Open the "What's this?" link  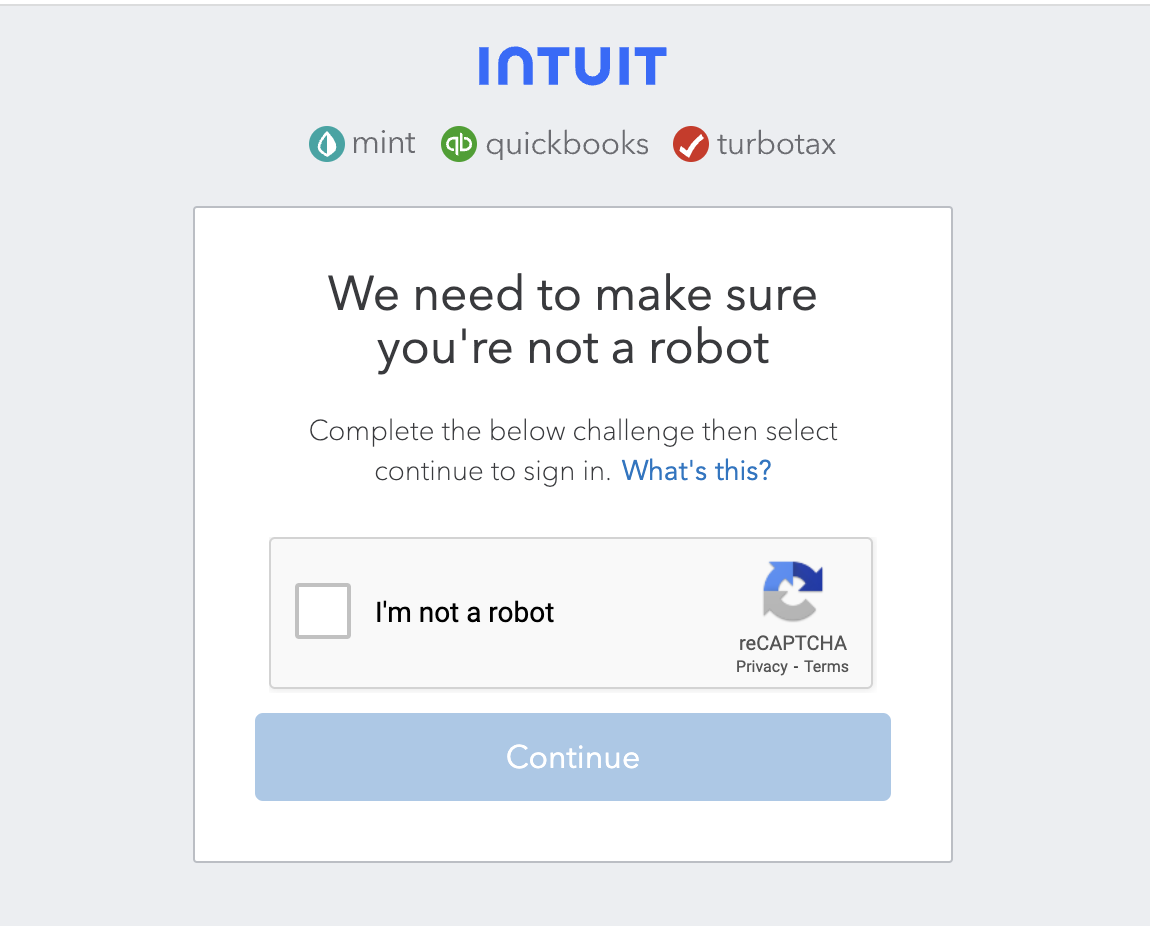click(x=696, y=471)
